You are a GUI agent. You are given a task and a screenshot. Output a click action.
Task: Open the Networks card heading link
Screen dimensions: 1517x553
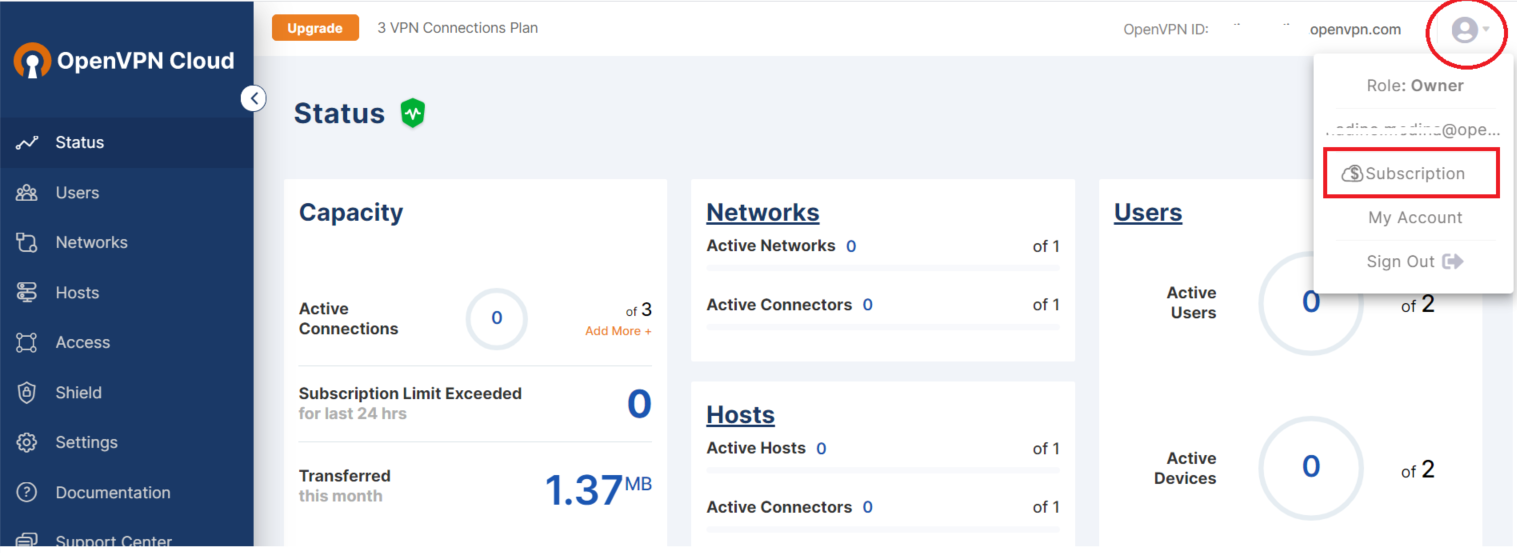click(x=762, y=212)
